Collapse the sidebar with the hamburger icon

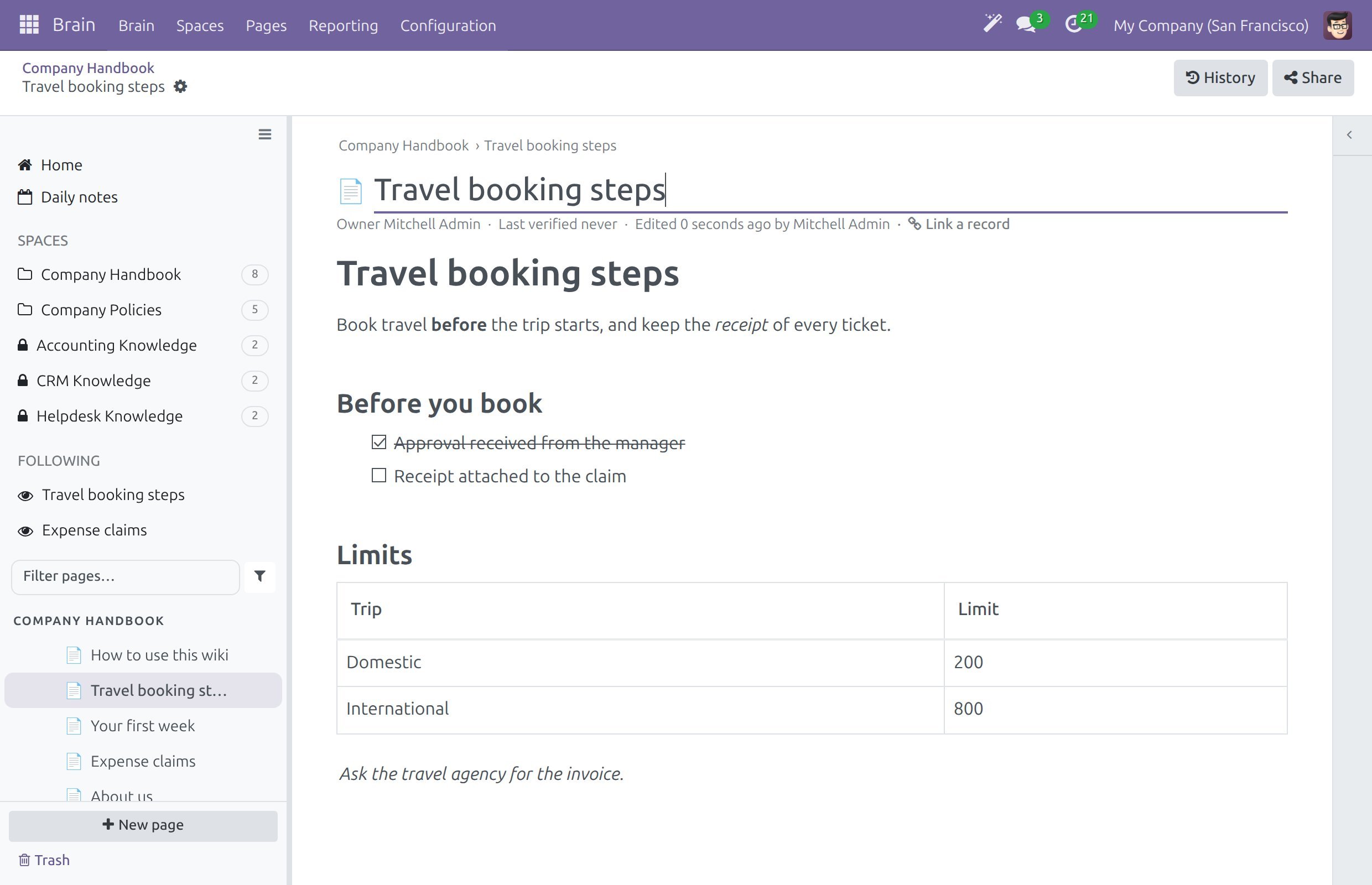tap(264, 134)
